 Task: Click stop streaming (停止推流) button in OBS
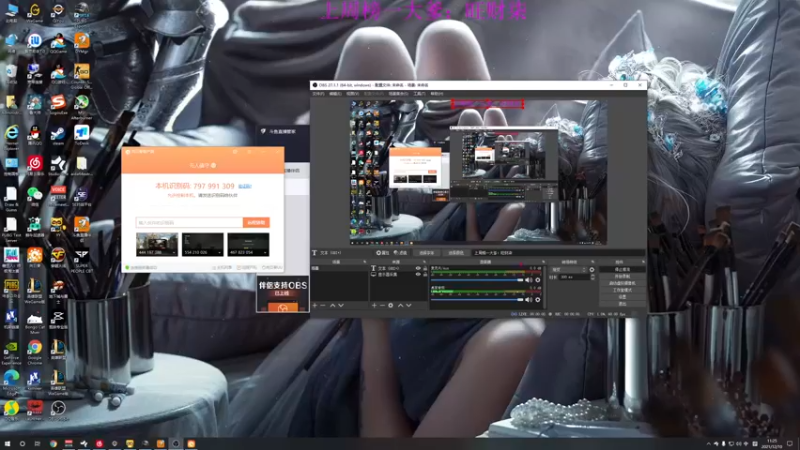pyautogui.click(x=622, y=269)
